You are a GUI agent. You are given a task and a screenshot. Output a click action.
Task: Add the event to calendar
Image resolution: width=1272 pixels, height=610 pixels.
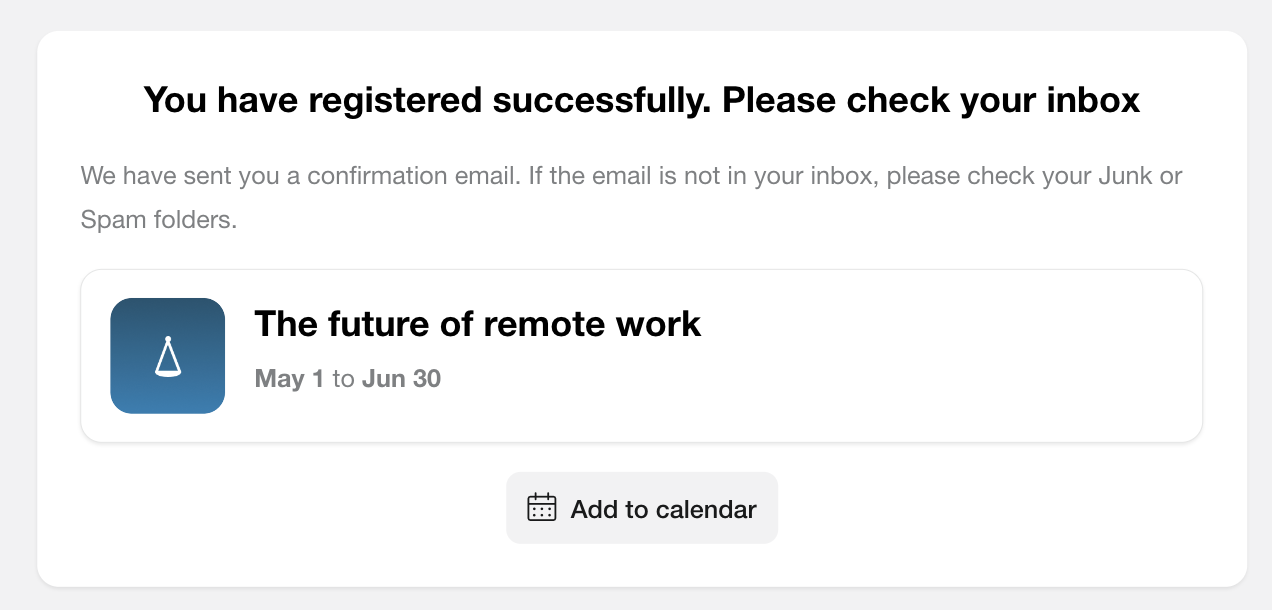(x=642, y=508)
